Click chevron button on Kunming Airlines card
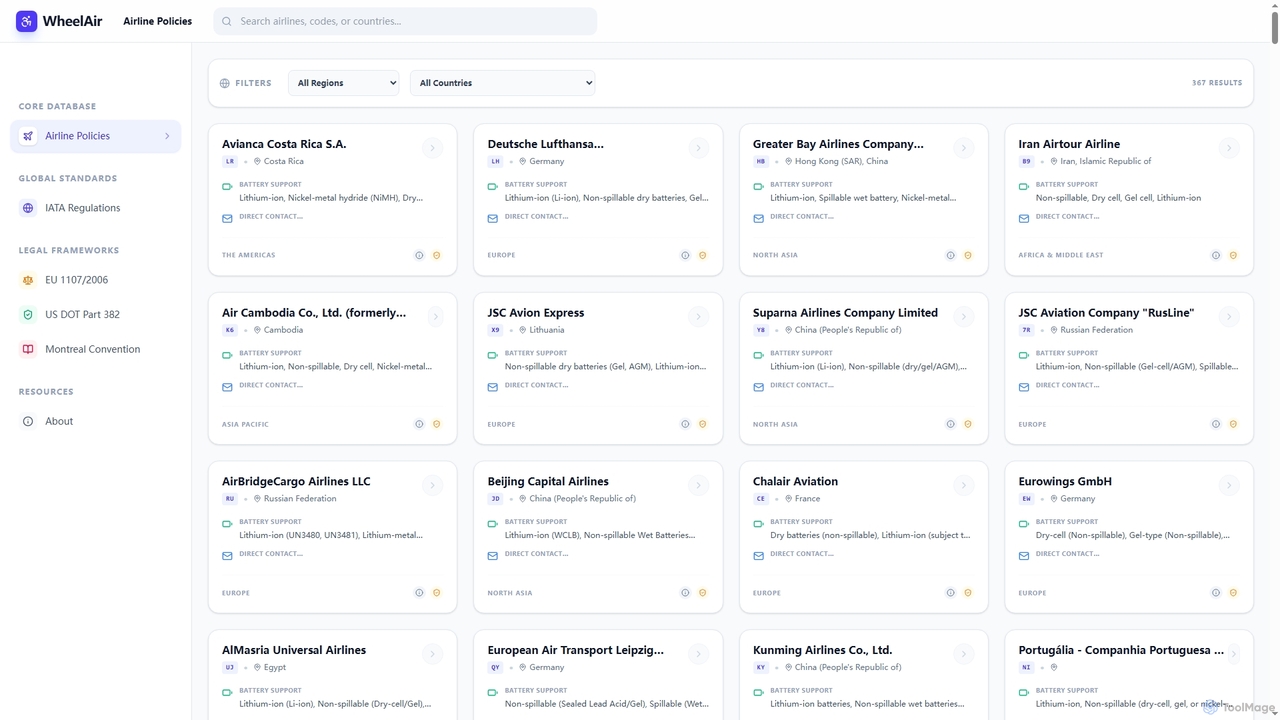 click(963, 654)
